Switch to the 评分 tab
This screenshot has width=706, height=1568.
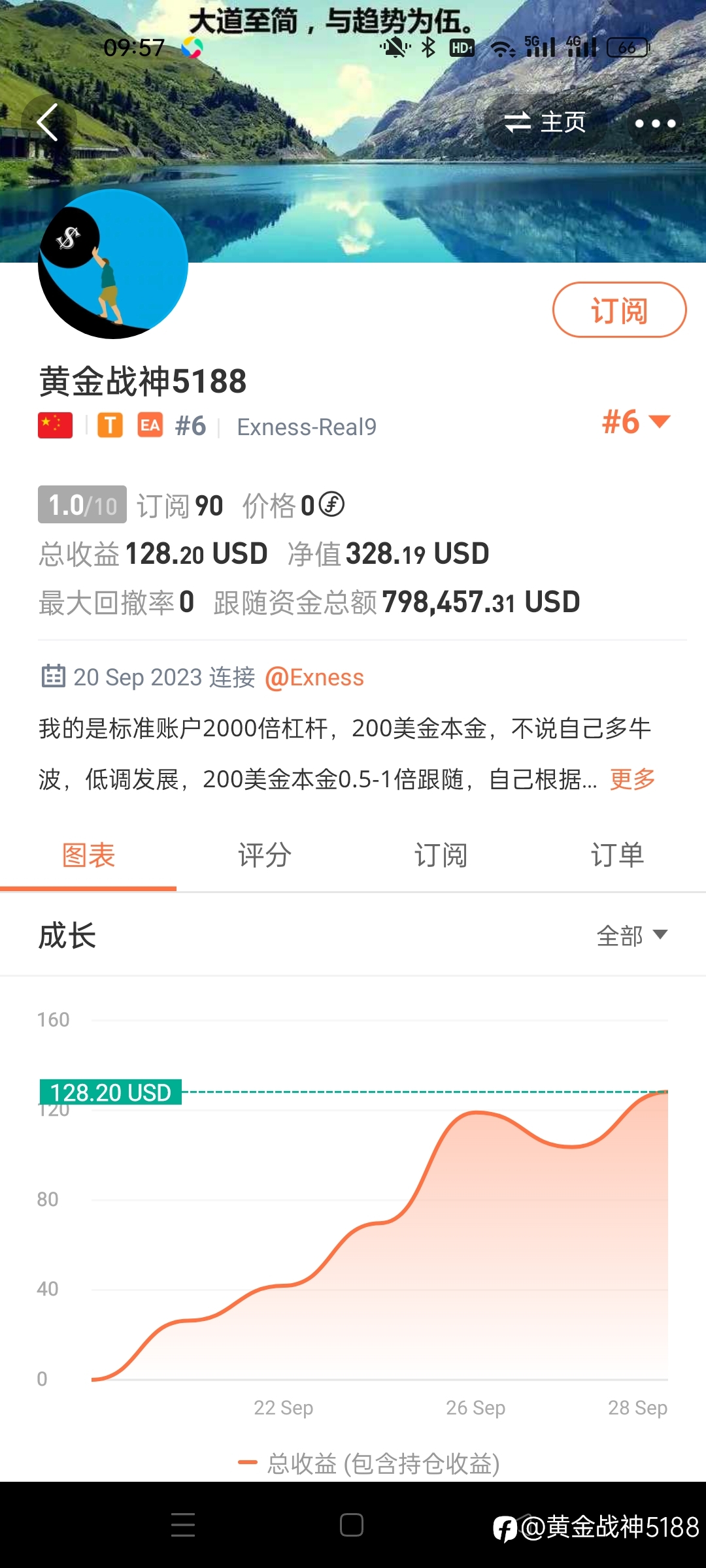265,855
